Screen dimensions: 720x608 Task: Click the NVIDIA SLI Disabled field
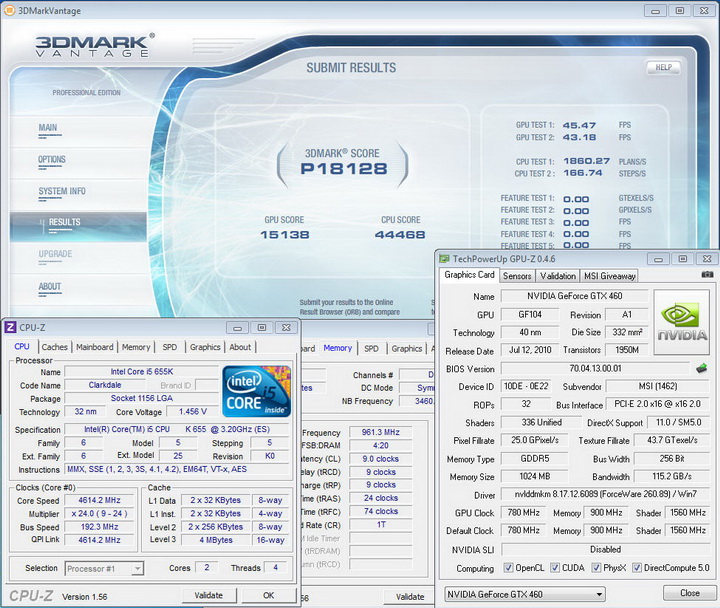tap(606, 549)
